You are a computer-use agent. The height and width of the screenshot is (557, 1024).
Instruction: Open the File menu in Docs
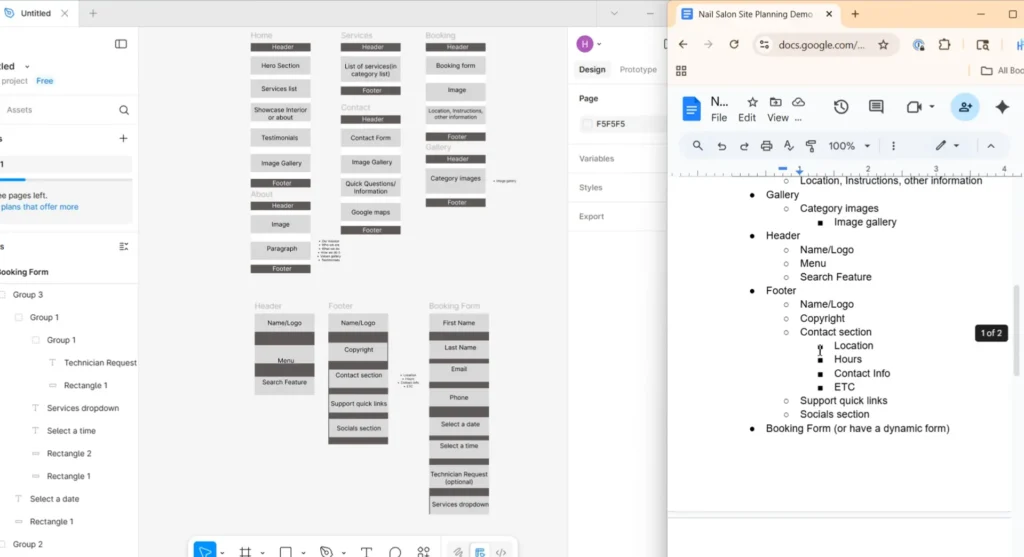719,118
